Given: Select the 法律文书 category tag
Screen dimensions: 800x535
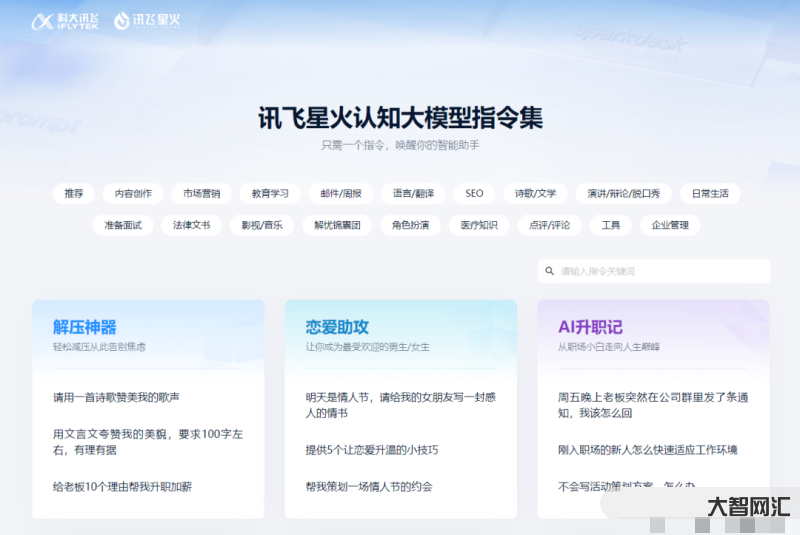Looking at the screenshot, I should click(x=191, y=225).
